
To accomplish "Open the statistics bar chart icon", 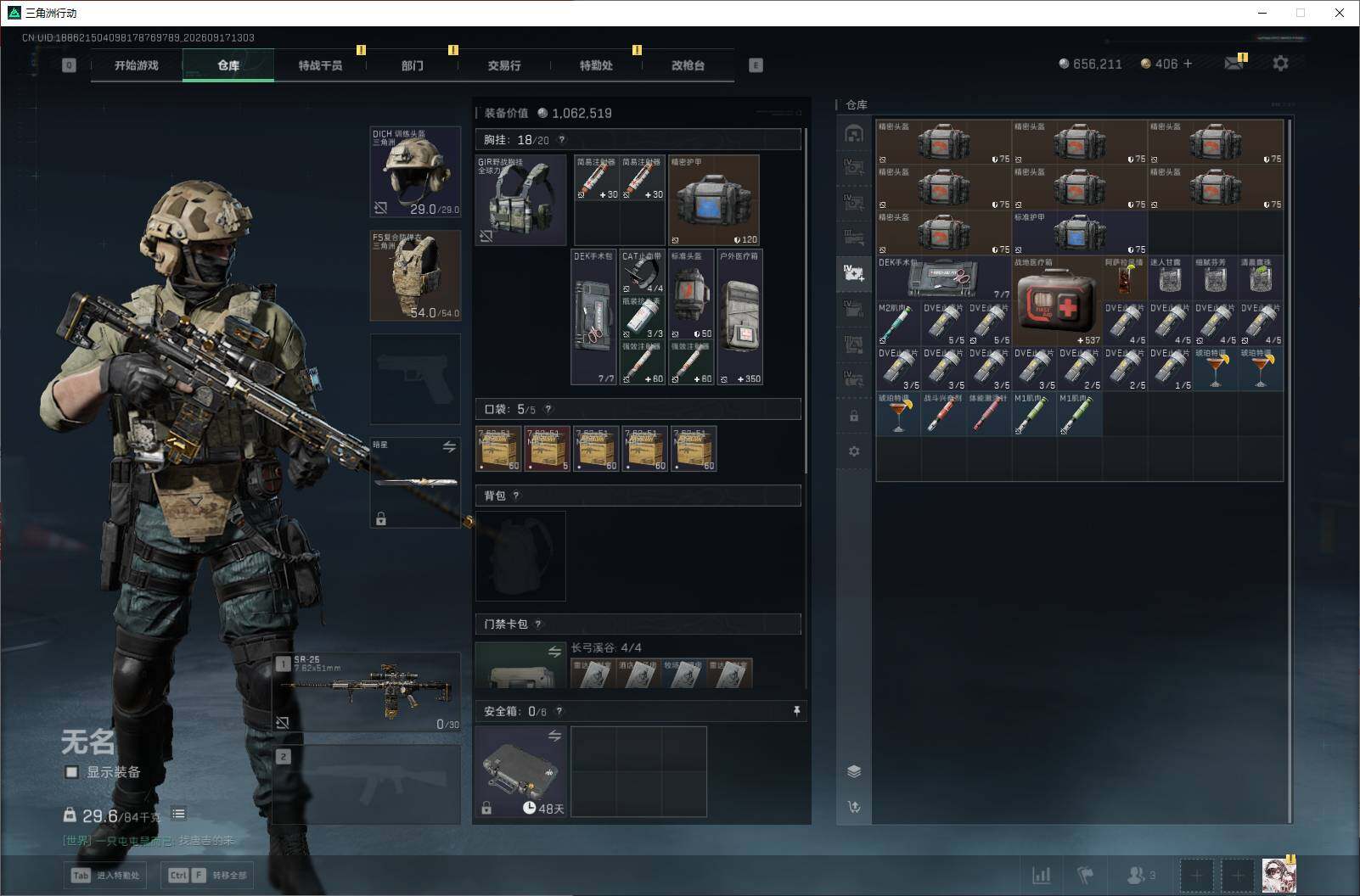I will point(1041,875).
